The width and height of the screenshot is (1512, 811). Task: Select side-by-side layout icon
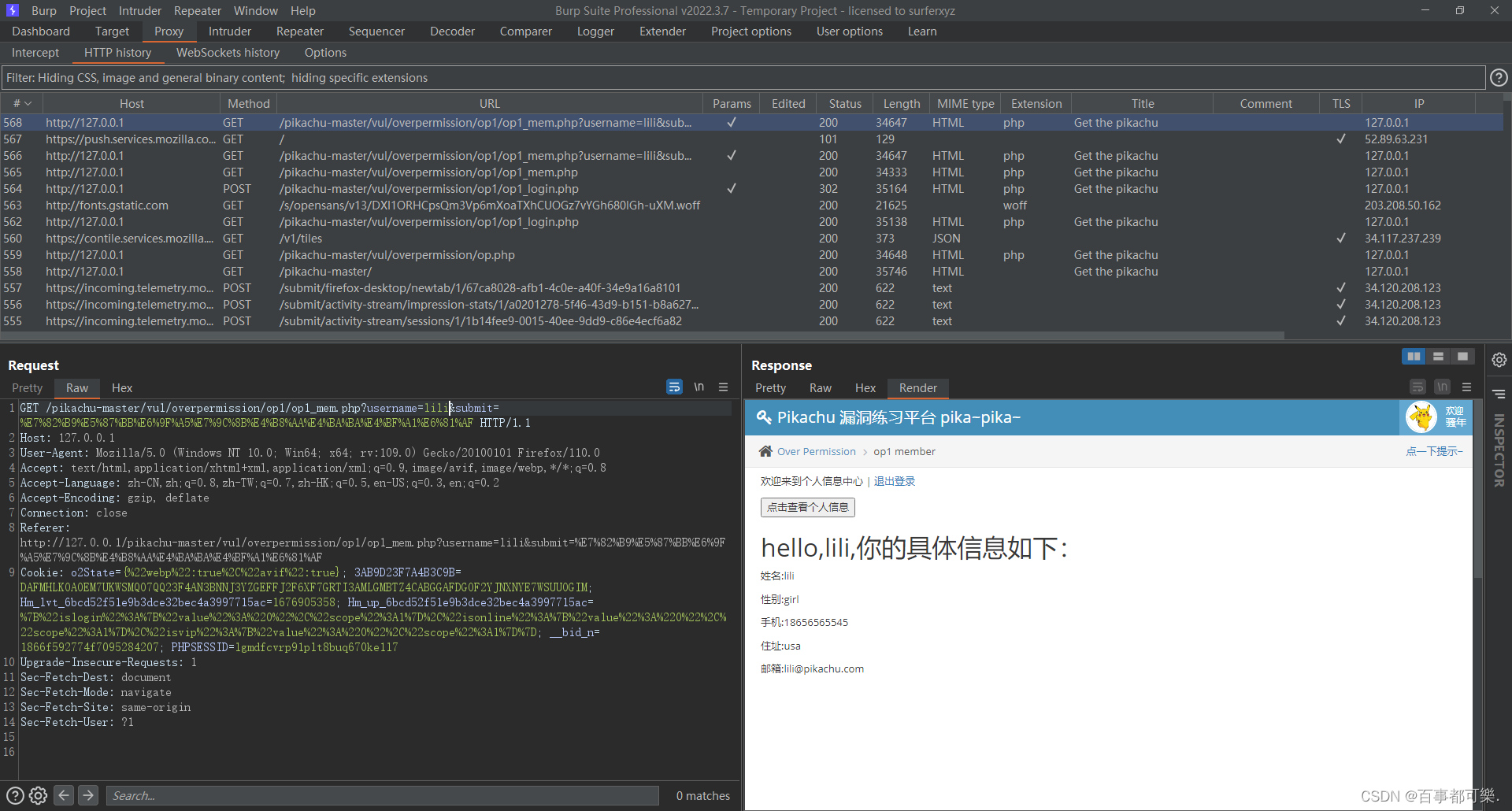(1414, 357)
